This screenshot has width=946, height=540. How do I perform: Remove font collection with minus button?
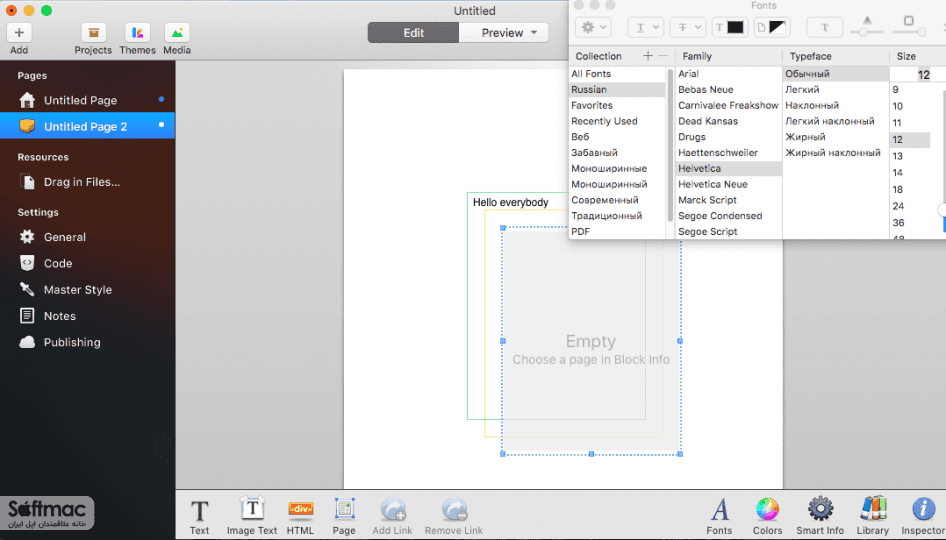pos(663,56)
